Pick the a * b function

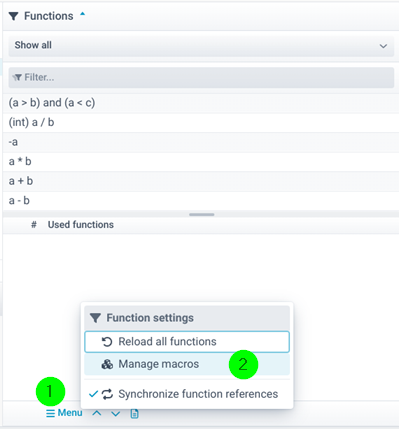[x=201, y=162]
